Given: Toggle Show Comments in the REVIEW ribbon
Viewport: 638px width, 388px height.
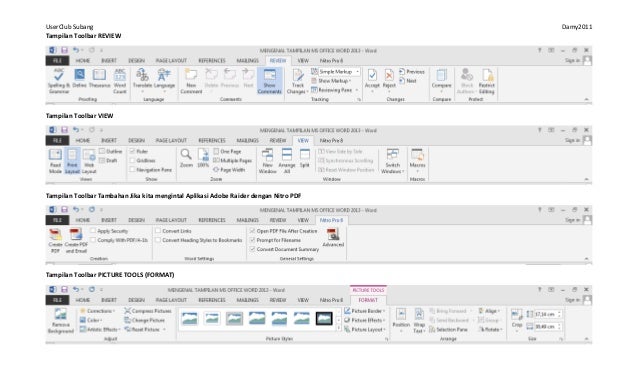Looking at the screenshot, I should (269, 81).
